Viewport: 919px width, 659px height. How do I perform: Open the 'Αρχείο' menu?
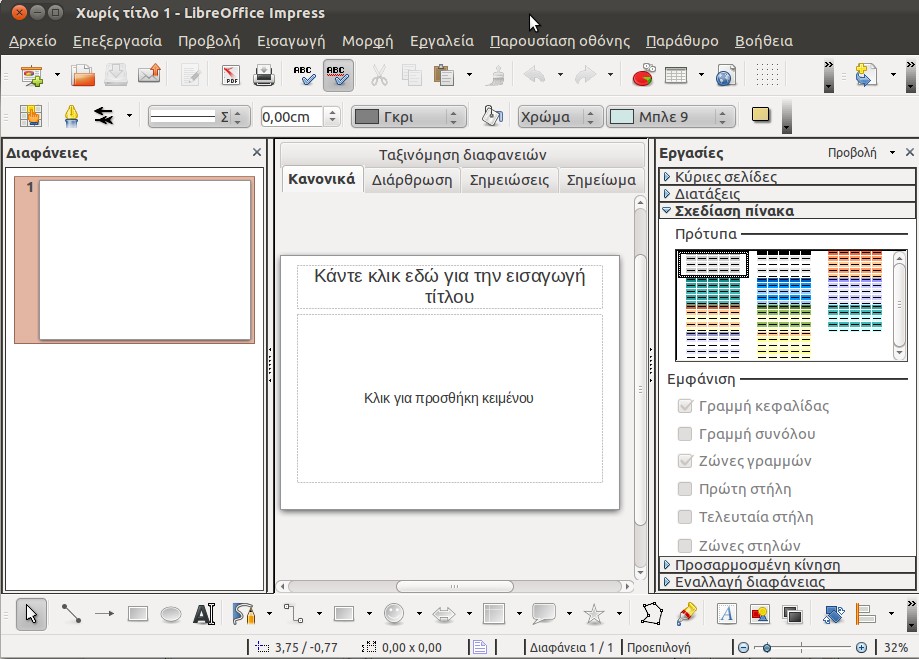pos(33,41)
